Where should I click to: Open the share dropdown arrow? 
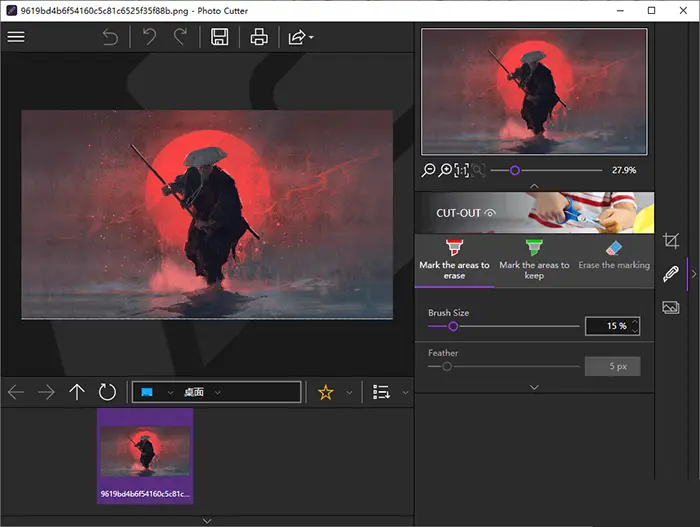tap(311, 38)
